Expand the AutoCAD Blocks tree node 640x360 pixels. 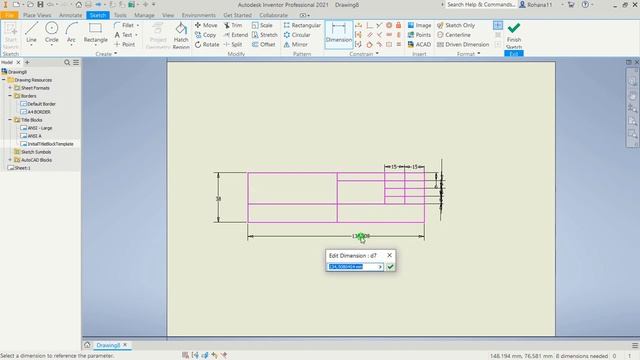[x=10, y=160]
